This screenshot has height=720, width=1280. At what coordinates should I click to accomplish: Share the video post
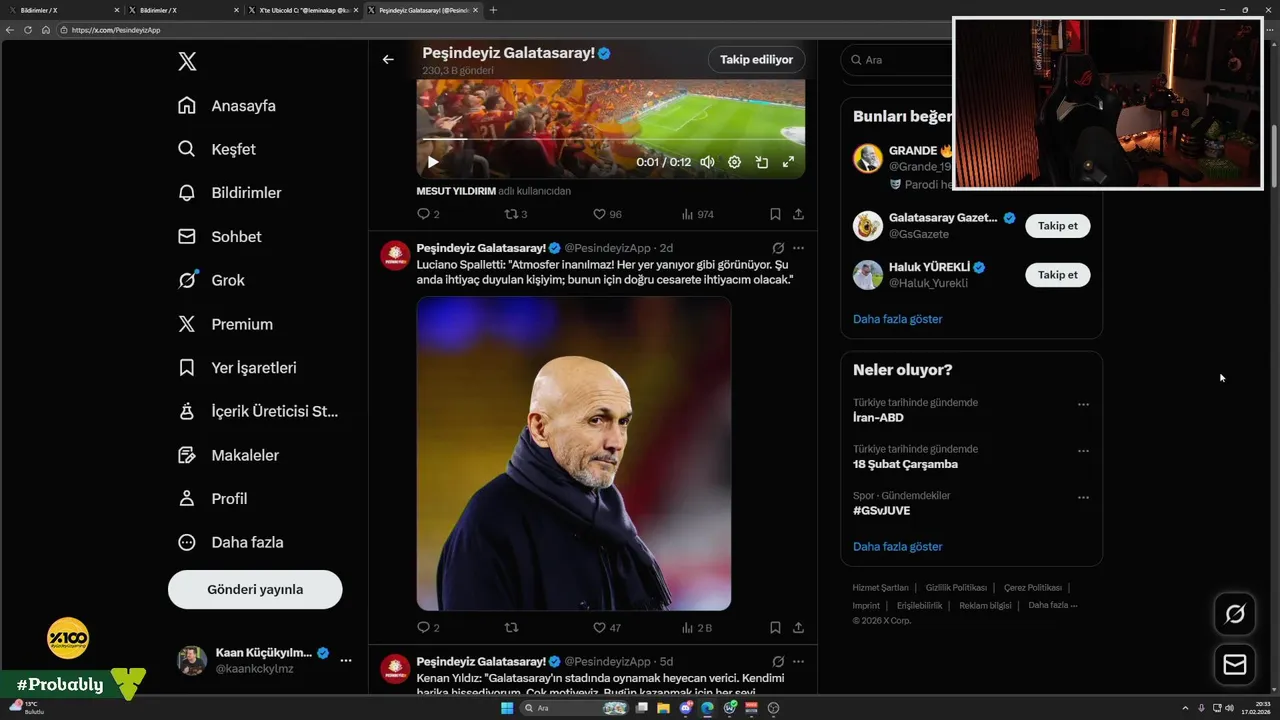click(x=798, y=214)
